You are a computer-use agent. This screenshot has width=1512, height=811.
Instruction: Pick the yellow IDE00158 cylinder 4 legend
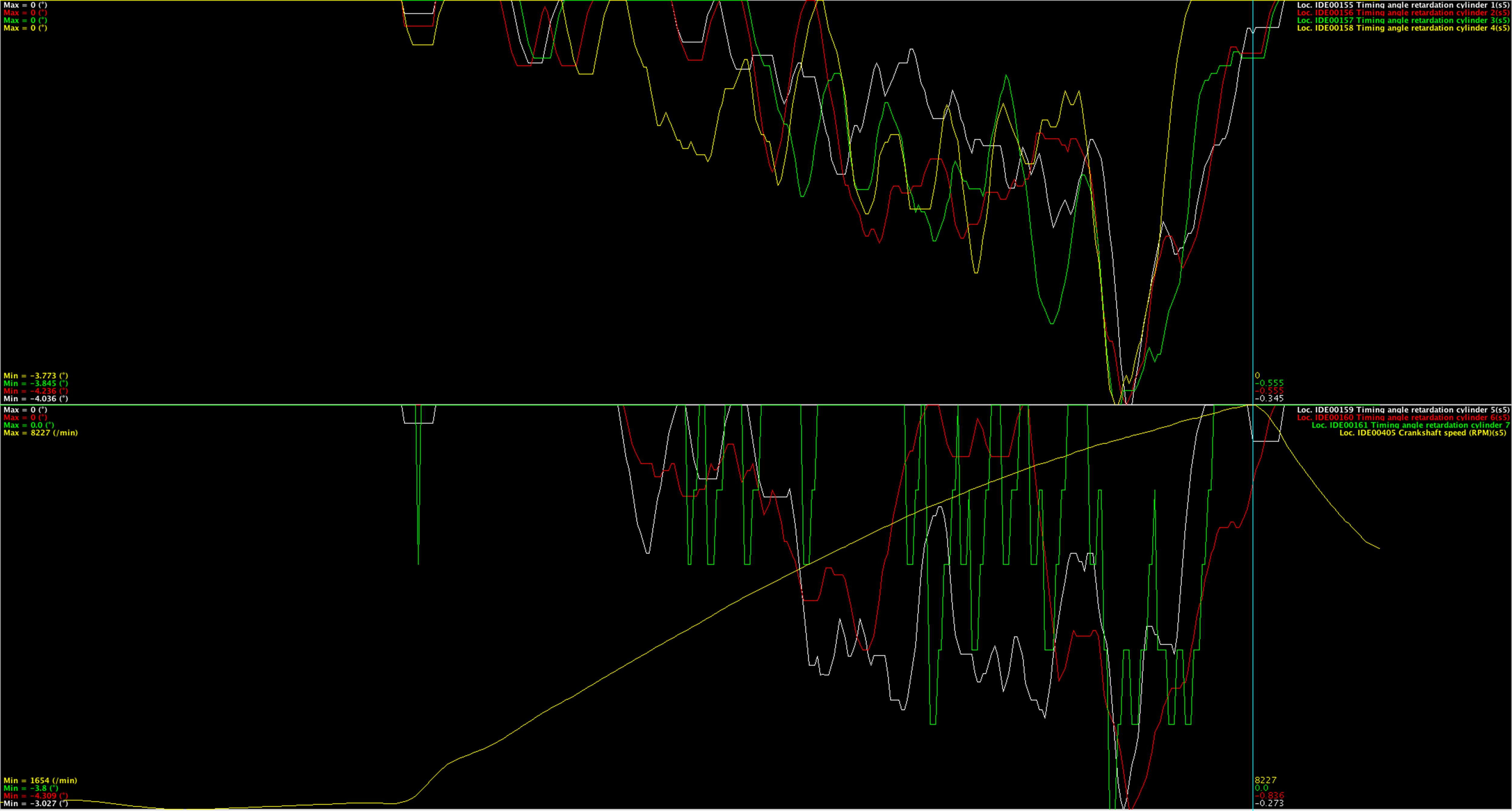(x=1402, y=28)
